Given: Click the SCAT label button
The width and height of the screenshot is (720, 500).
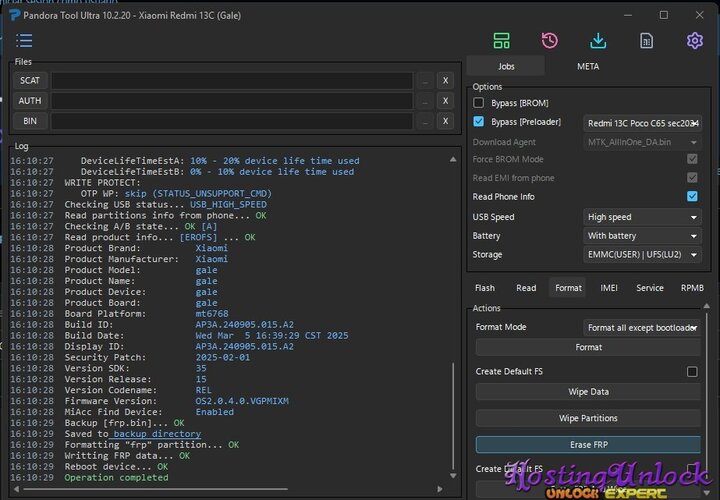Looking at the screenshot, I should point(30,81).
